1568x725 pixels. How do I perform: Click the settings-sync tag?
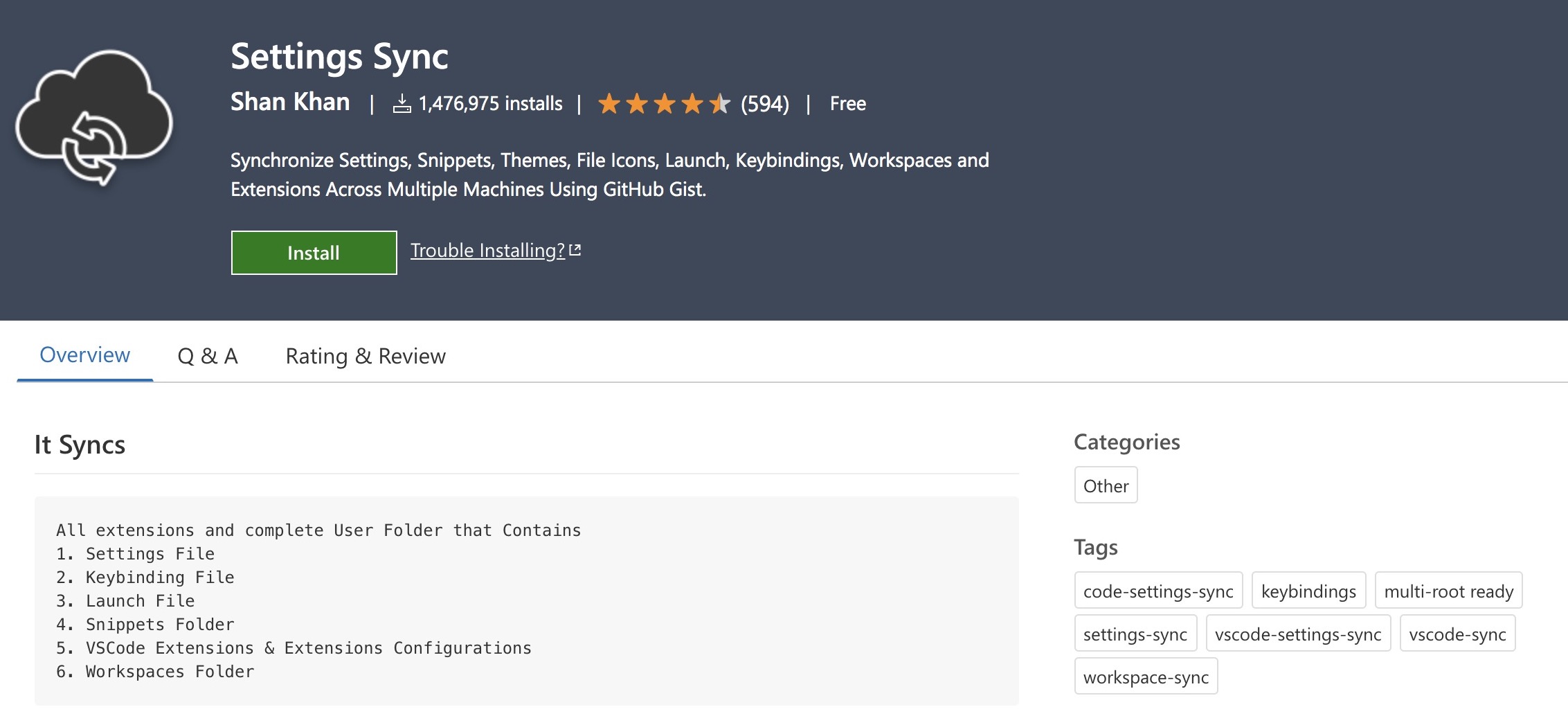[x=1135, y=634]
